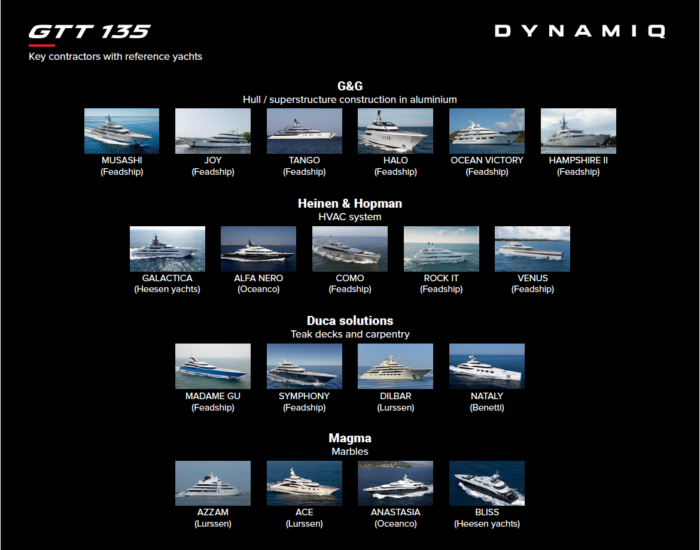Select the ANASTASIA yacht image

tap(396, 483)
